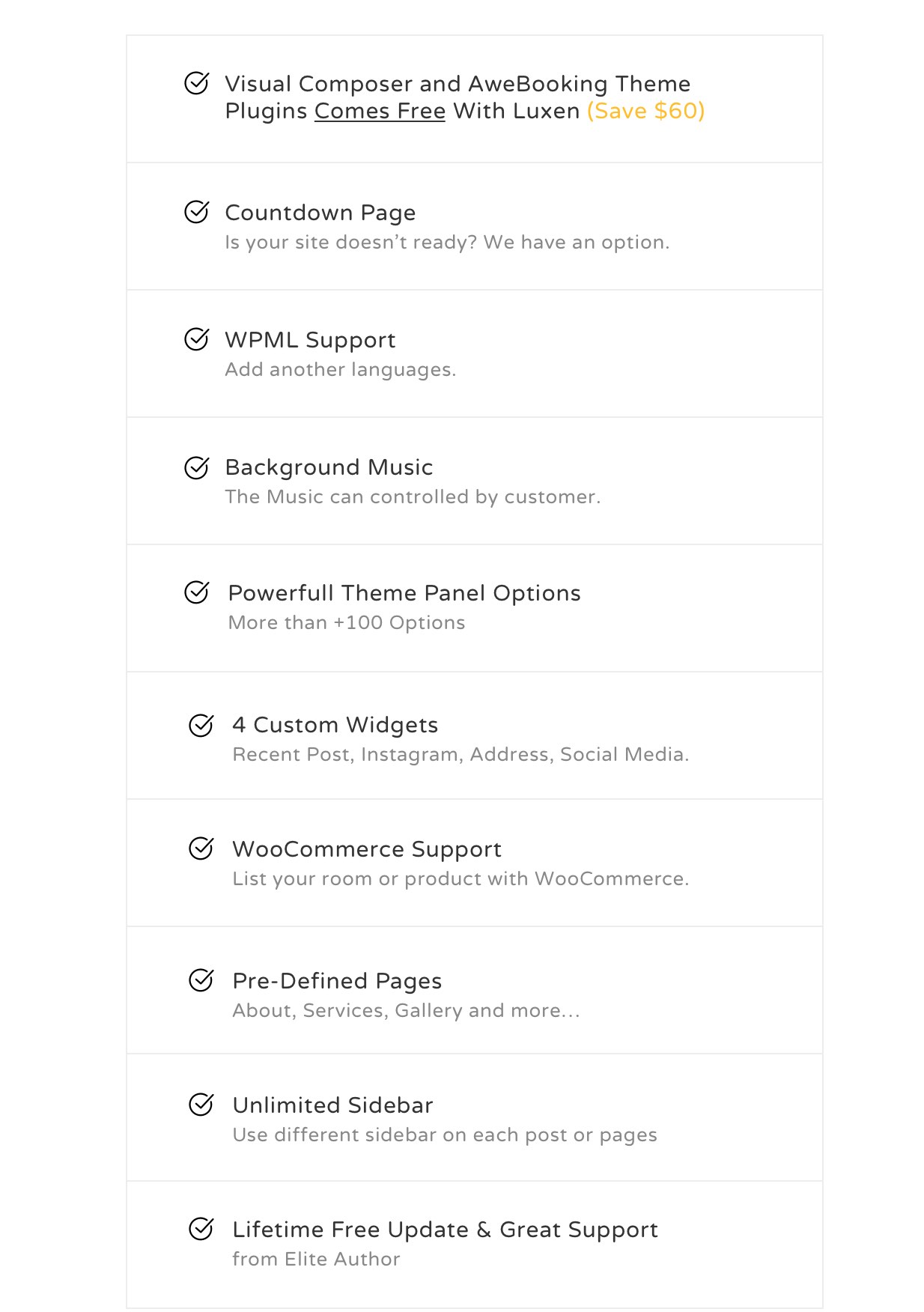Open the underlined Comes Free link
The height and width of the screenshot is (1312, 924).
pos(380,111)
